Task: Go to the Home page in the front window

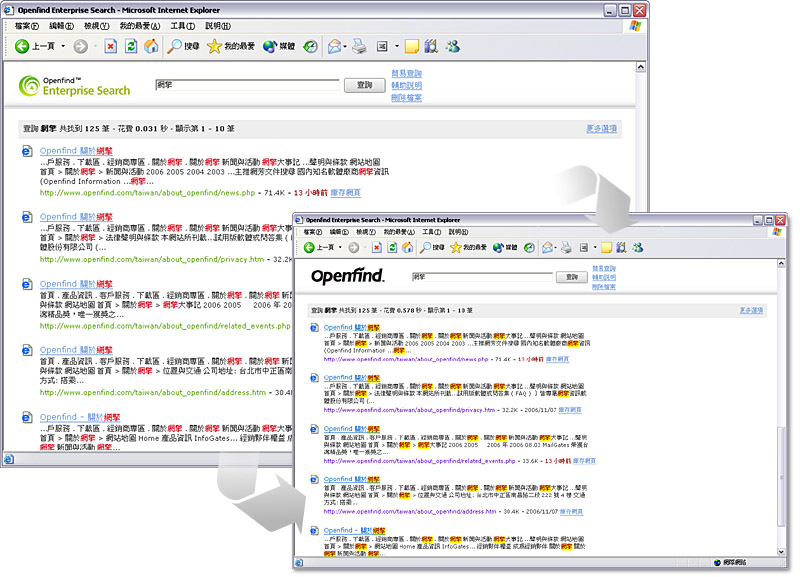Action: click(x=408, y=247)
